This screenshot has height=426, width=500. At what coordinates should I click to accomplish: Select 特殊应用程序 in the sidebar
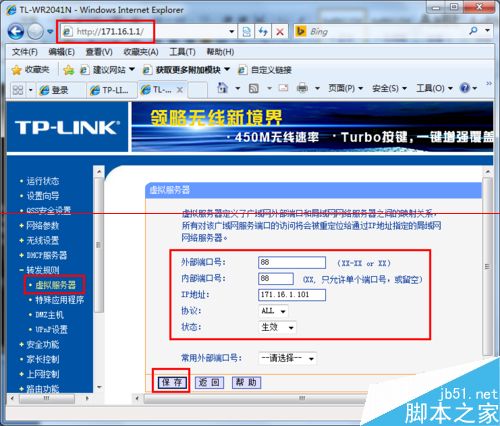pyautogui.click(x=59, y=300)
